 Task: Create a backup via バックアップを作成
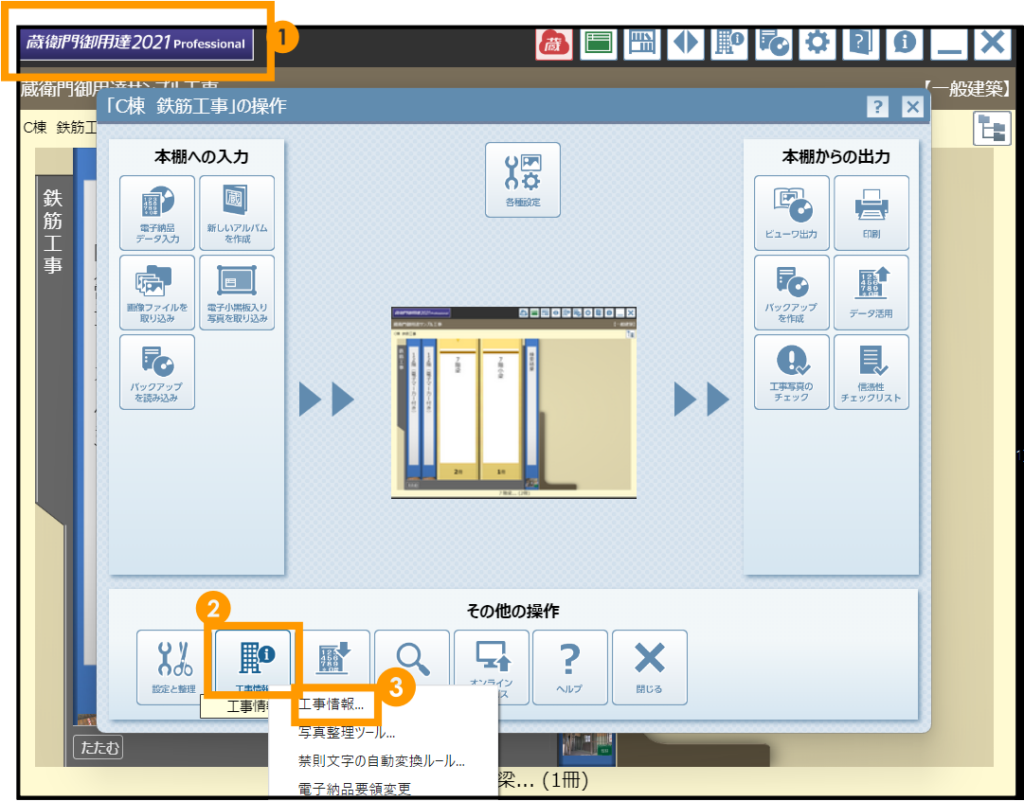pyautogui.click(x=791, y=292)
